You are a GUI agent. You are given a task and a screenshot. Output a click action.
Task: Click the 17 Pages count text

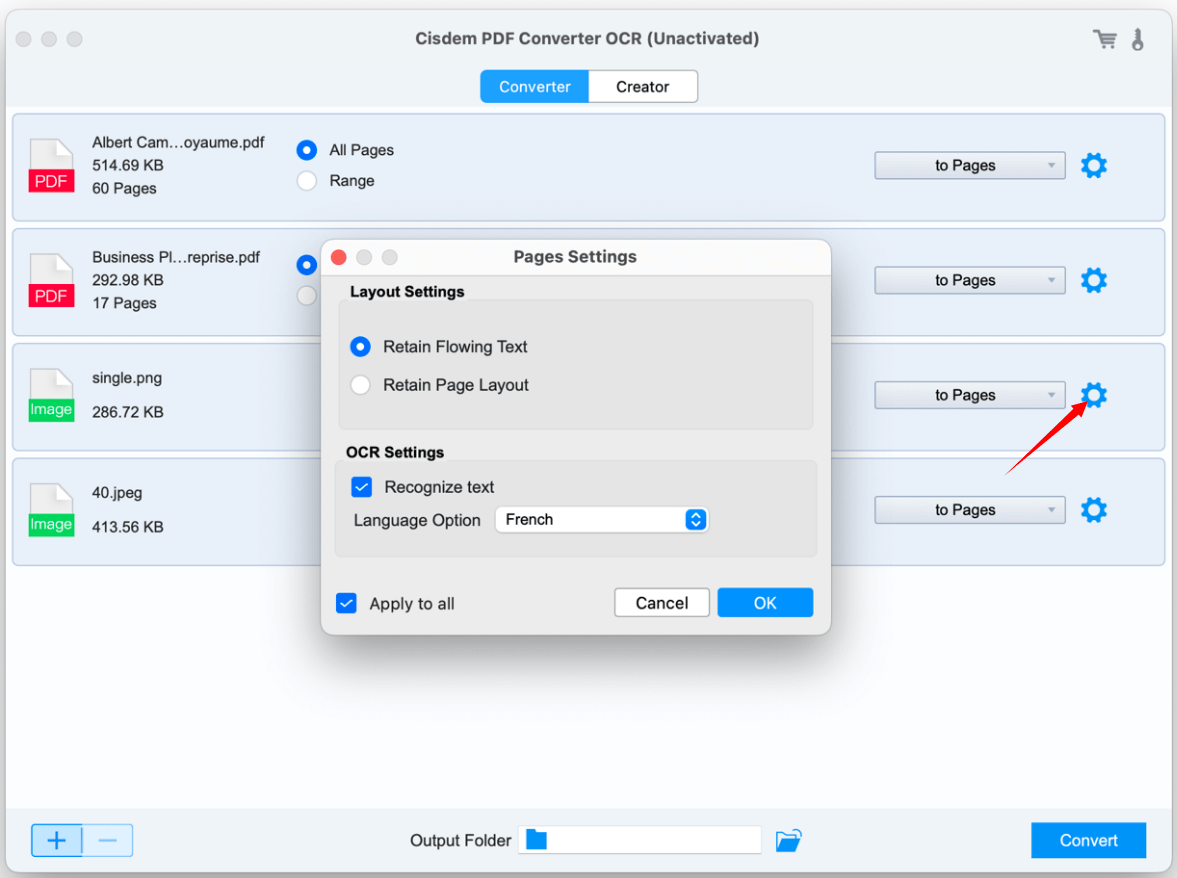(x=125, y=303)
